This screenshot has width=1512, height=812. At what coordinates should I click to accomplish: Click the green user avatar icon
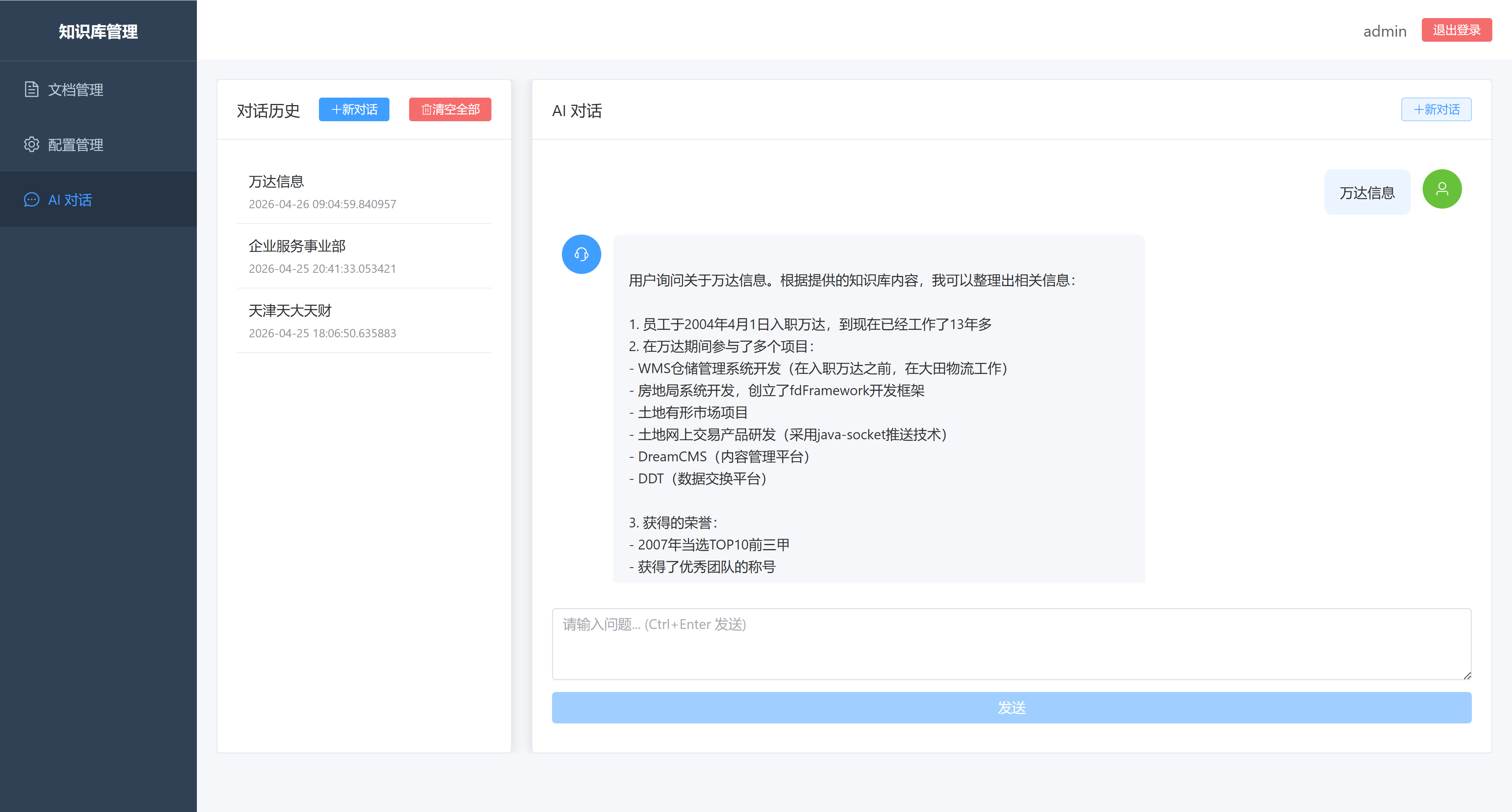pos(1442,189)
